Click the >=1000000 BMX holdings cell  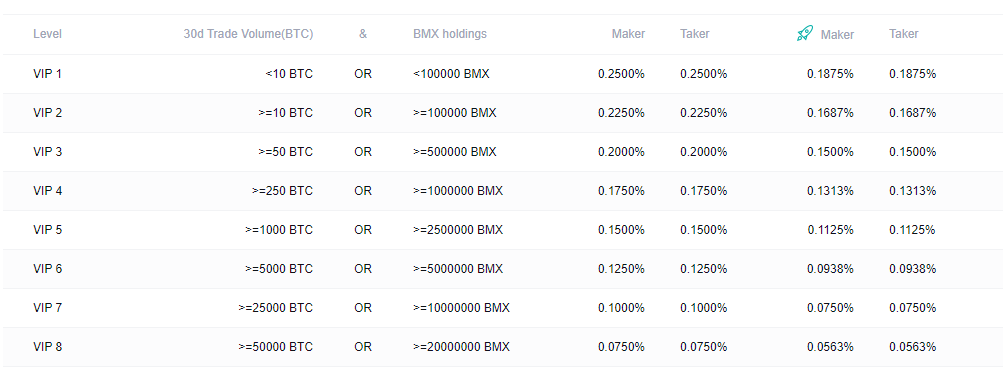[x=458, y=191]
